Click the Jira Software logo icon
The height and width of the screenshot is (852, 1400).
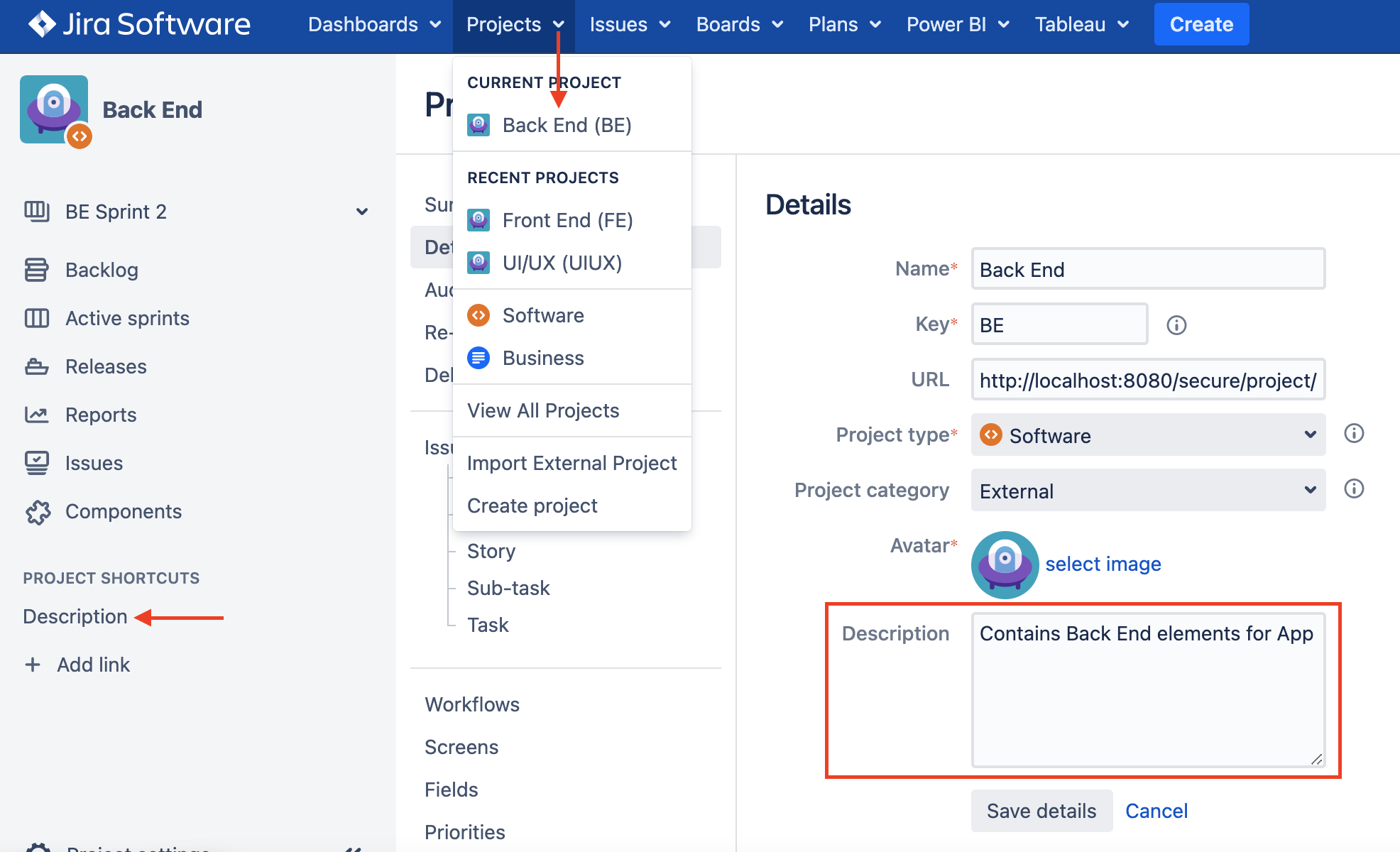click(x=42, y=24)
